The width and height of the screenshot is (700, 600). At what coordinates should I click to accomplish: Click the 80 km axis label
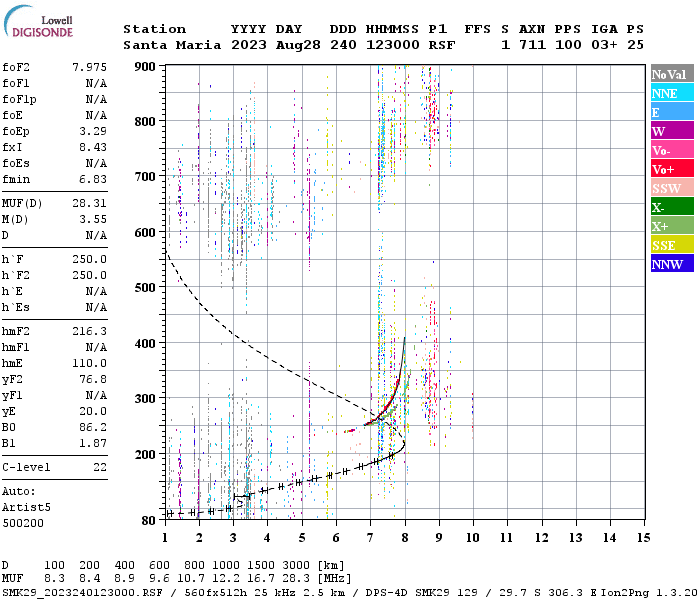[x=149, y=521]
